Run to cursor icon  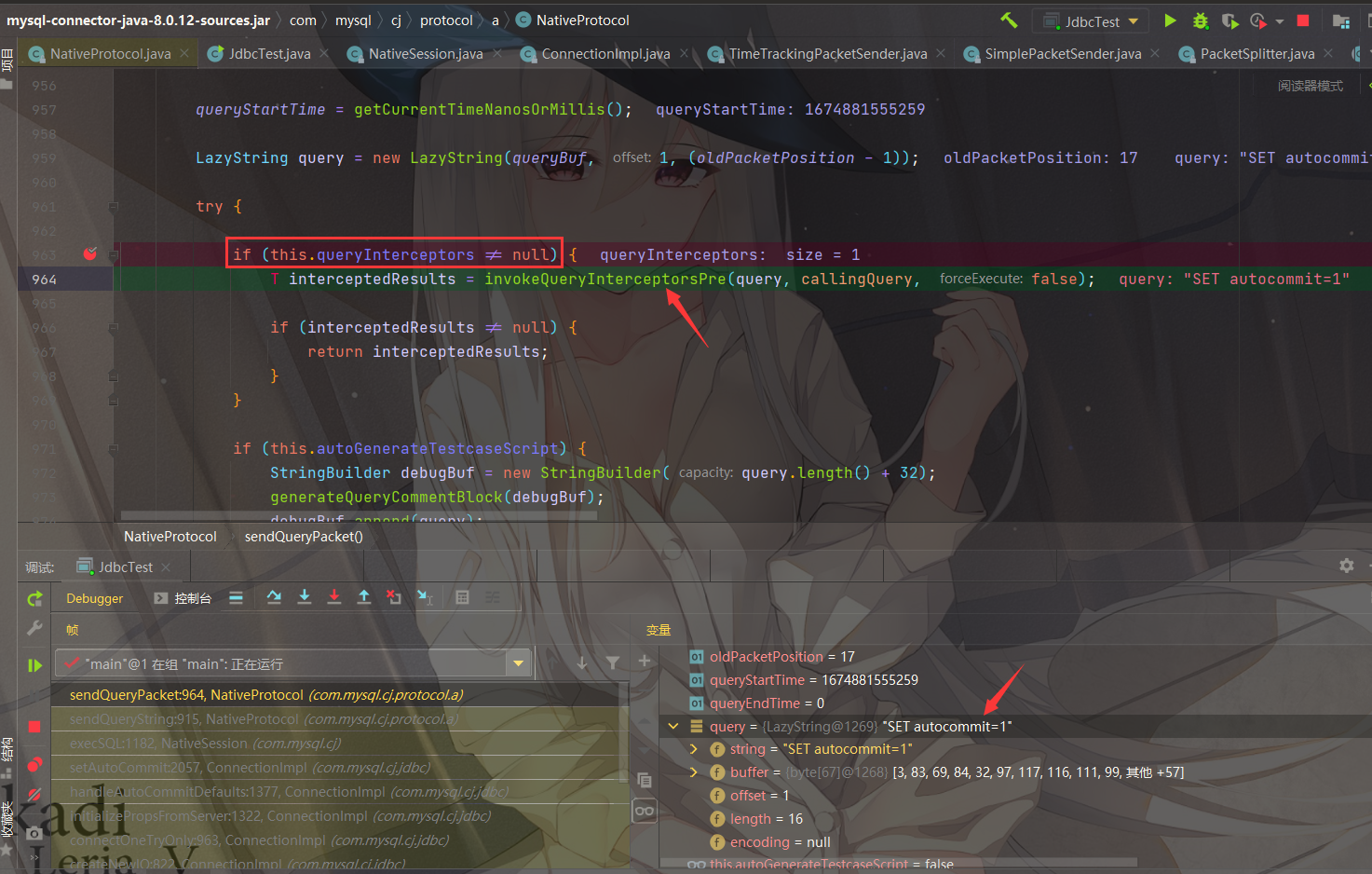click(x=425, y=597)
